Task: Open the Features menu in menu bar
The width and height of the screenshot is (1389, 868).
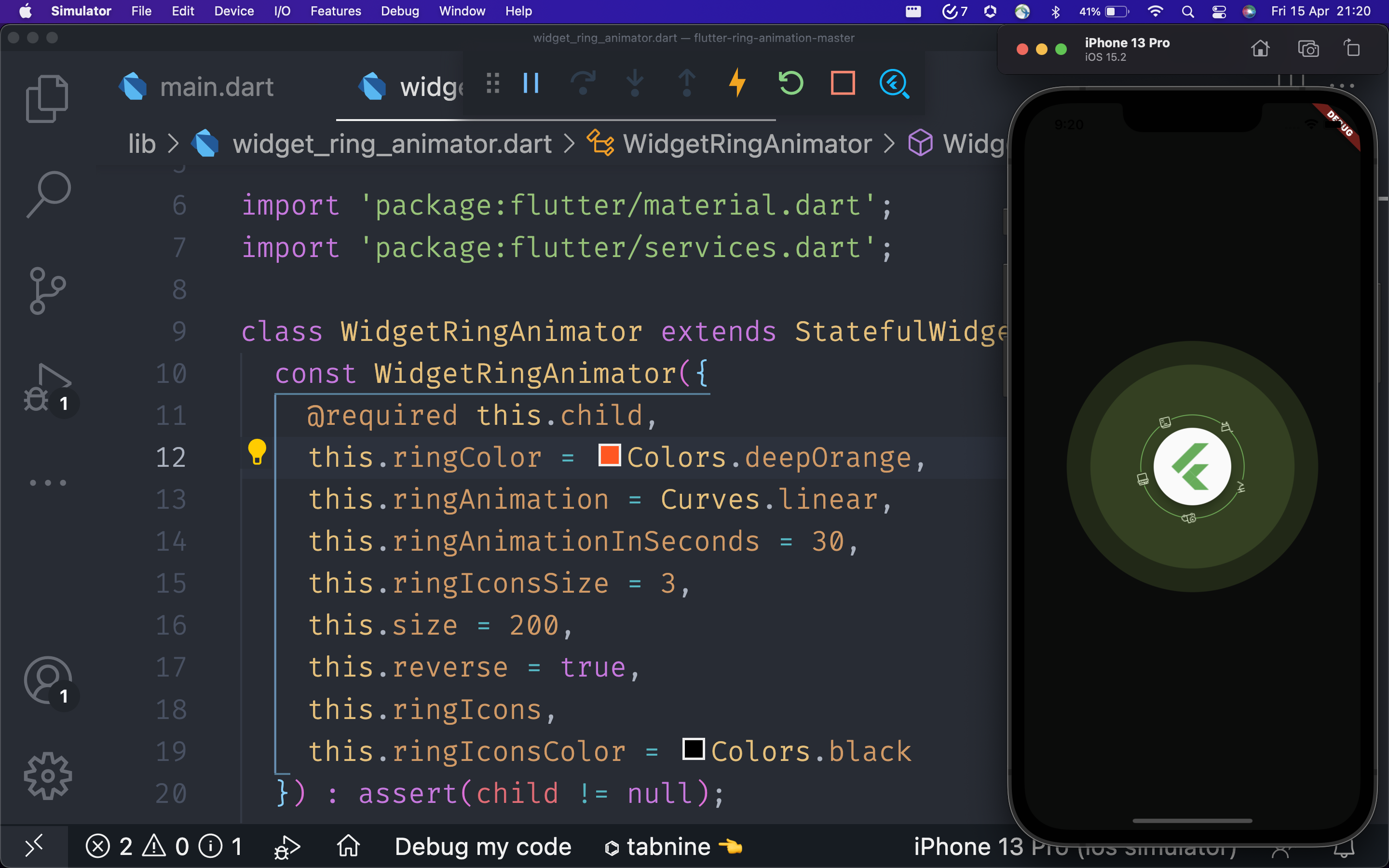Action: 335,11
